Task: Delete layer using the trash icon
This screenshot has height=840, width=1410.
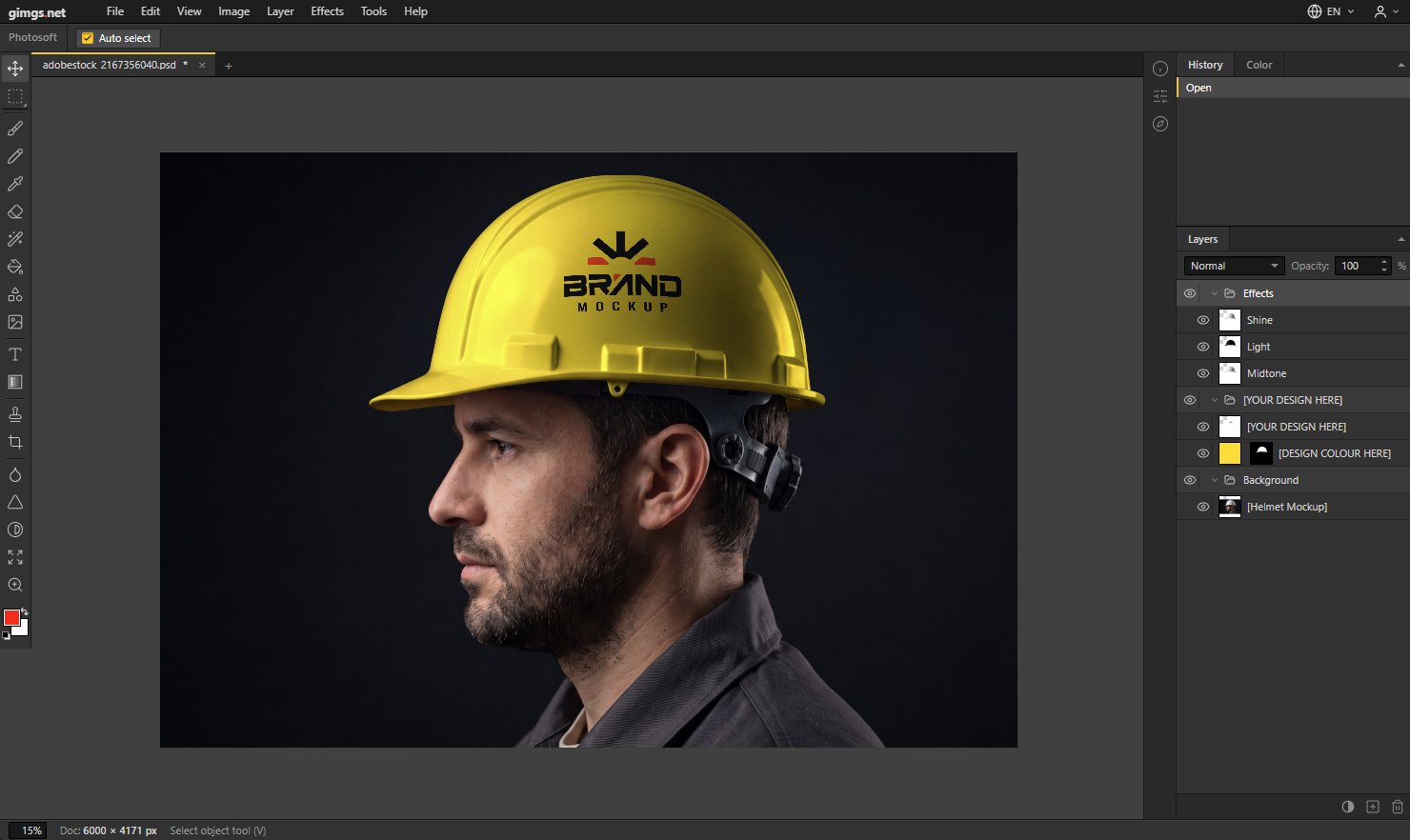Action: point(1398,807)
